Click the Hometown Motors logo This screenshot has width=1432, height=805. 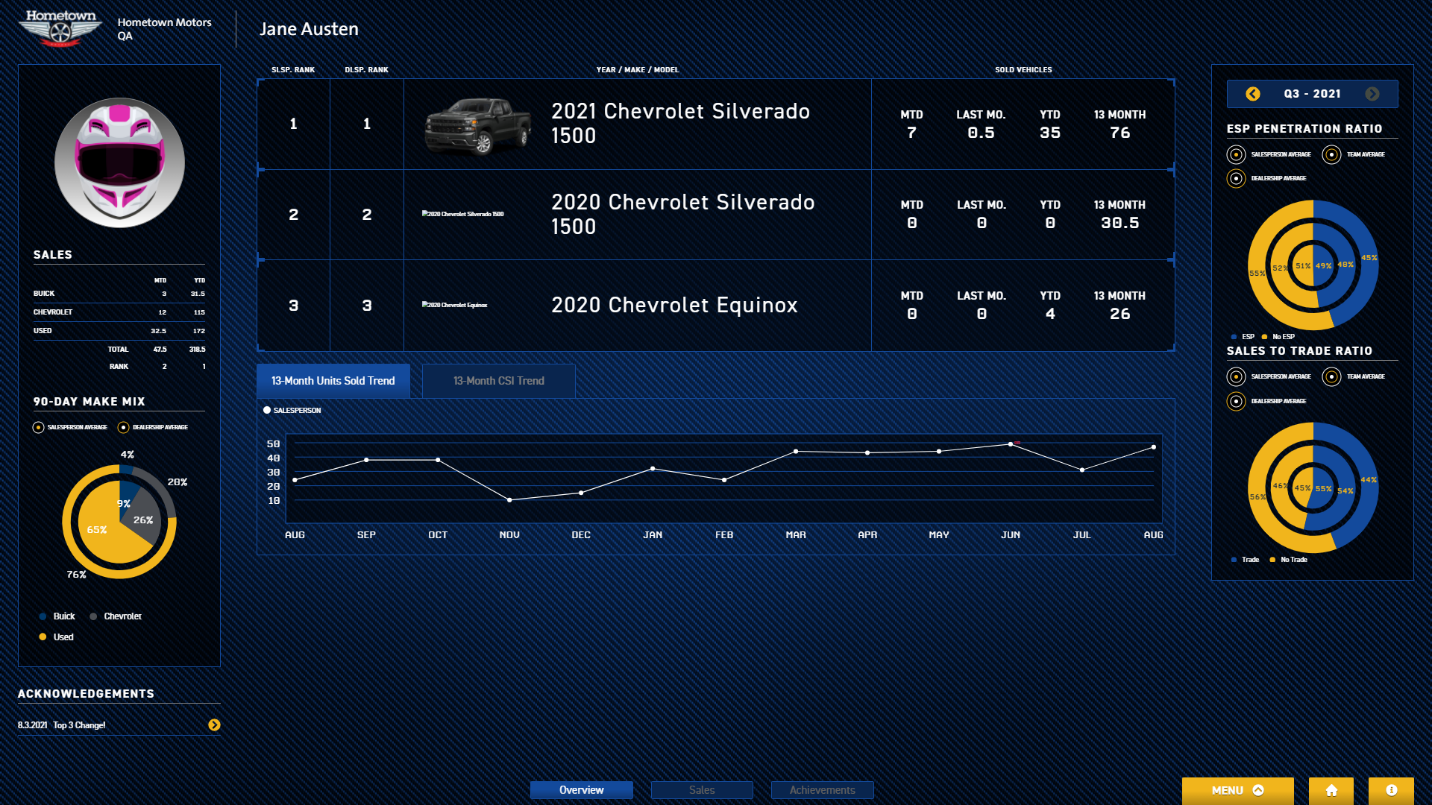click(62, 28)
